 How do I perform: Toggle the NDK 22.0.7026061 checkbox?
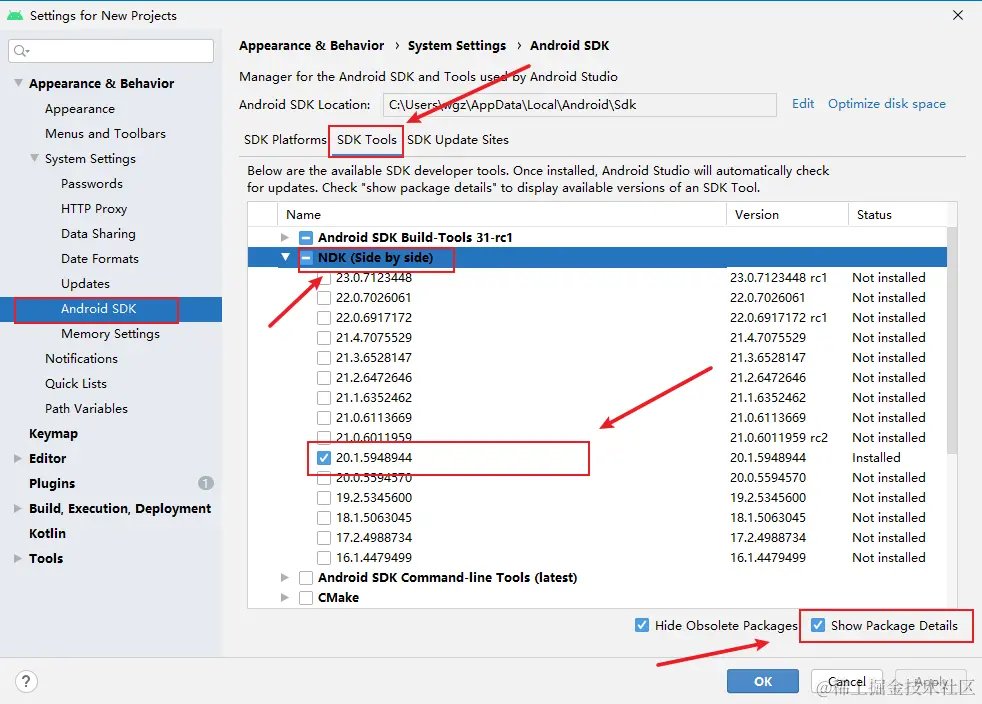pos(324,298)
